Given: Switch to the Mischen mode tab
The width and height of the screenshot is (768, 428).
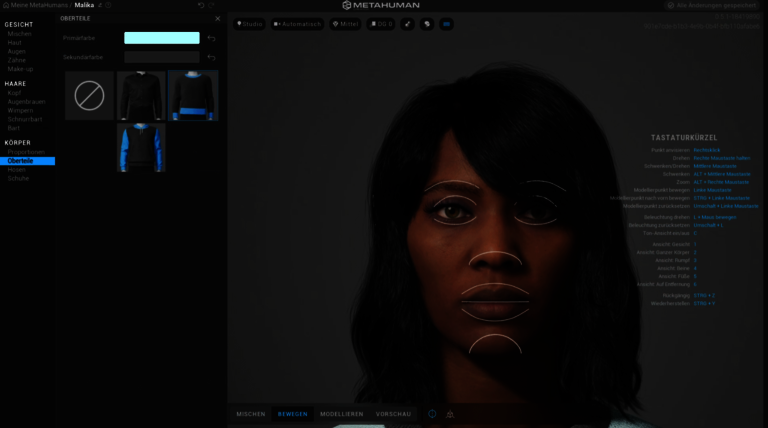Looking at the screenshot, I should click(x=251, y=414).
